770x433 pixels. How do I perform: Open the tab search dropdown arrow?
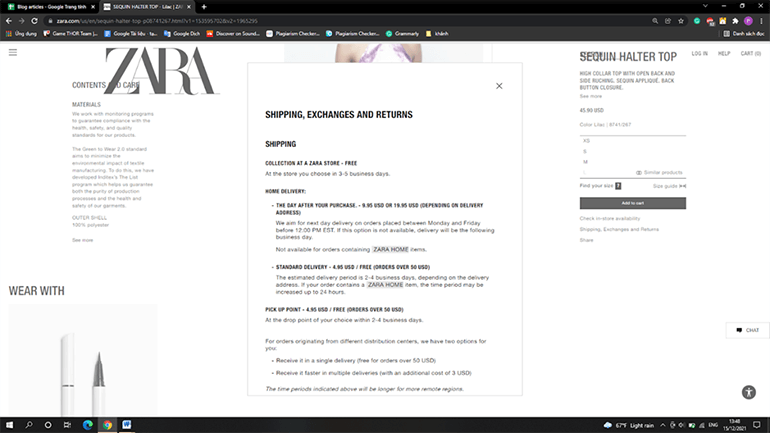705,6
